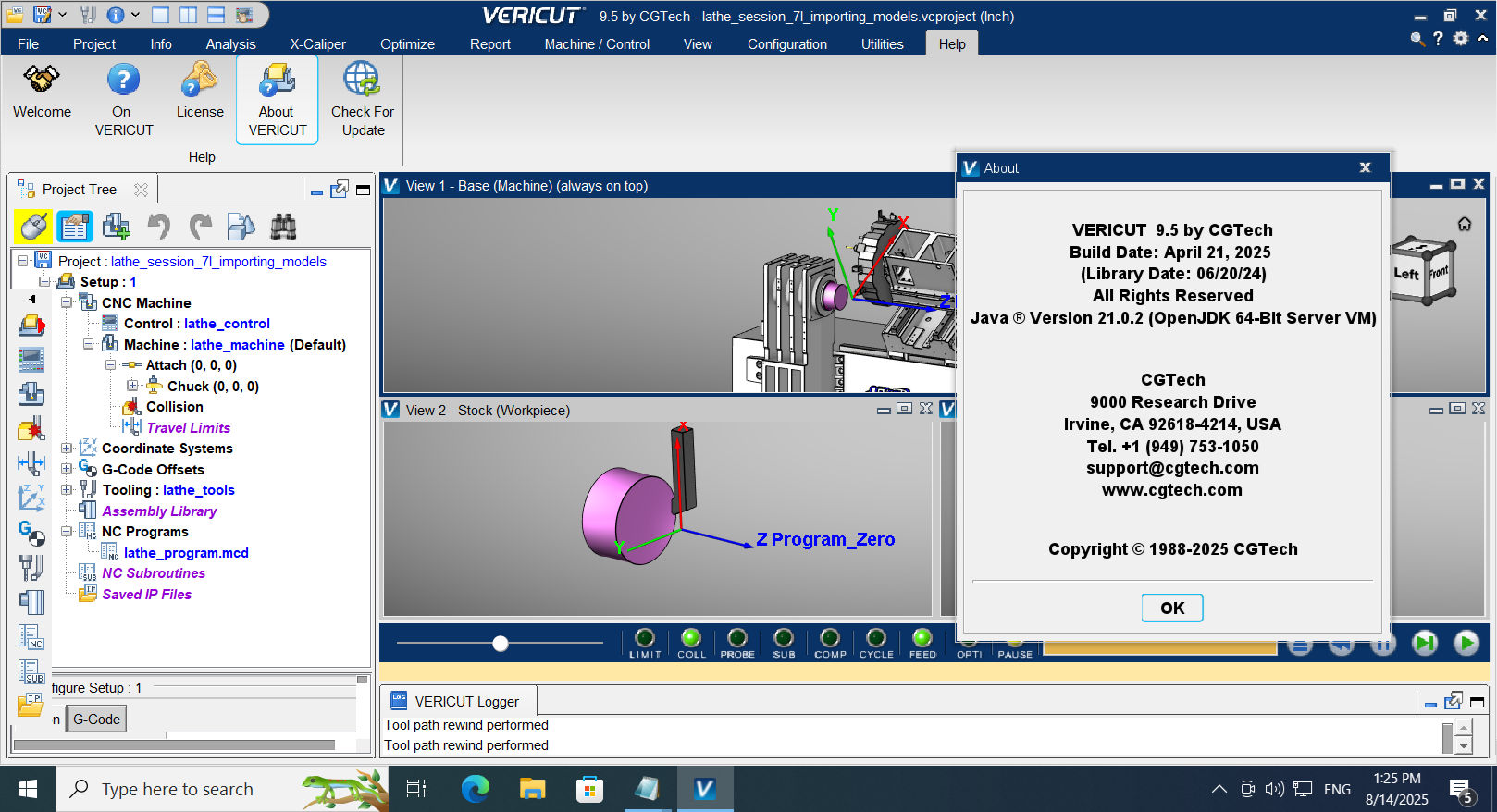Open the X-Caliper menu

click(318, 43)
